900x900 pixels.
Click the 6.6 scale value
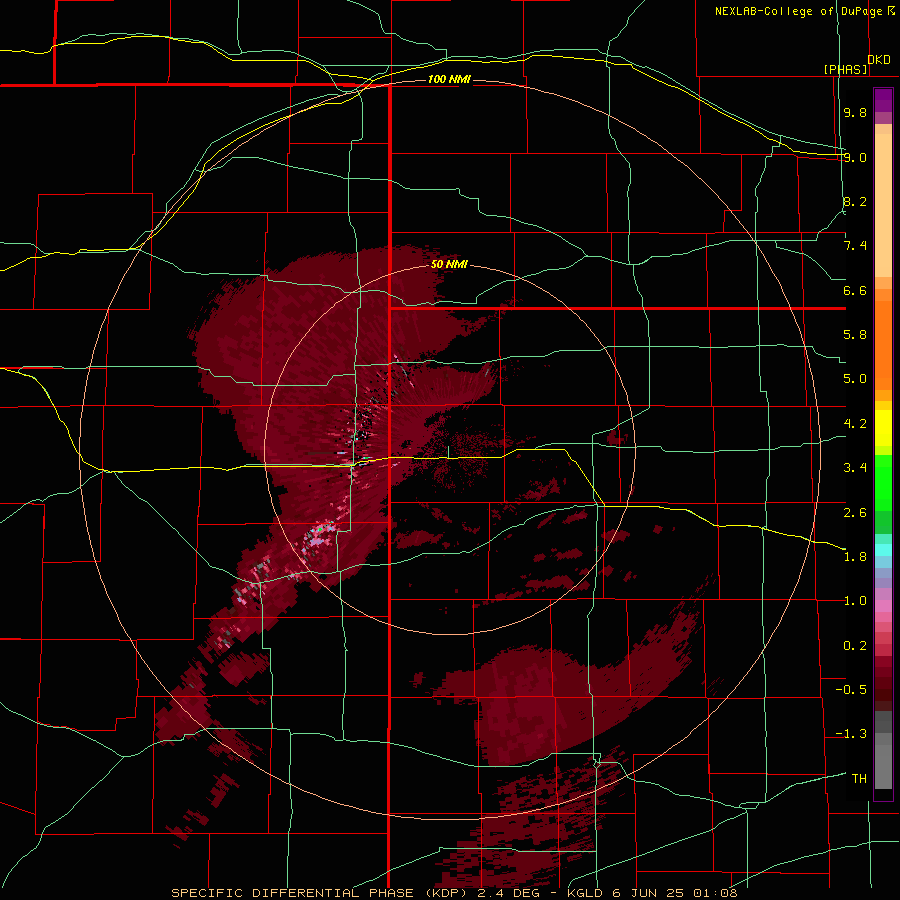coord(855,290)
